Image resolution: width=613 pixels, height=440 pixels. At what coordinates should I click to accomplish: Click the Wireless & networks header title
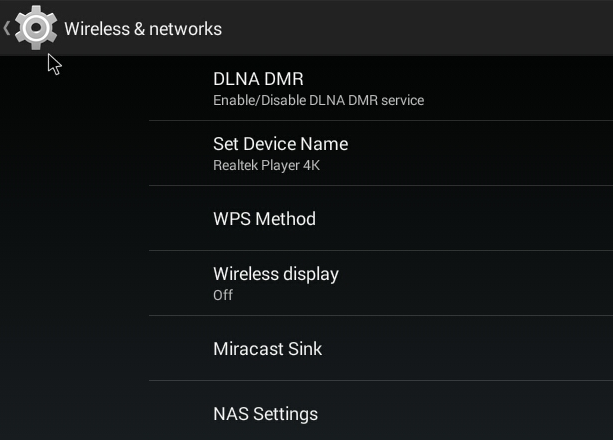(x=143, y=29)
